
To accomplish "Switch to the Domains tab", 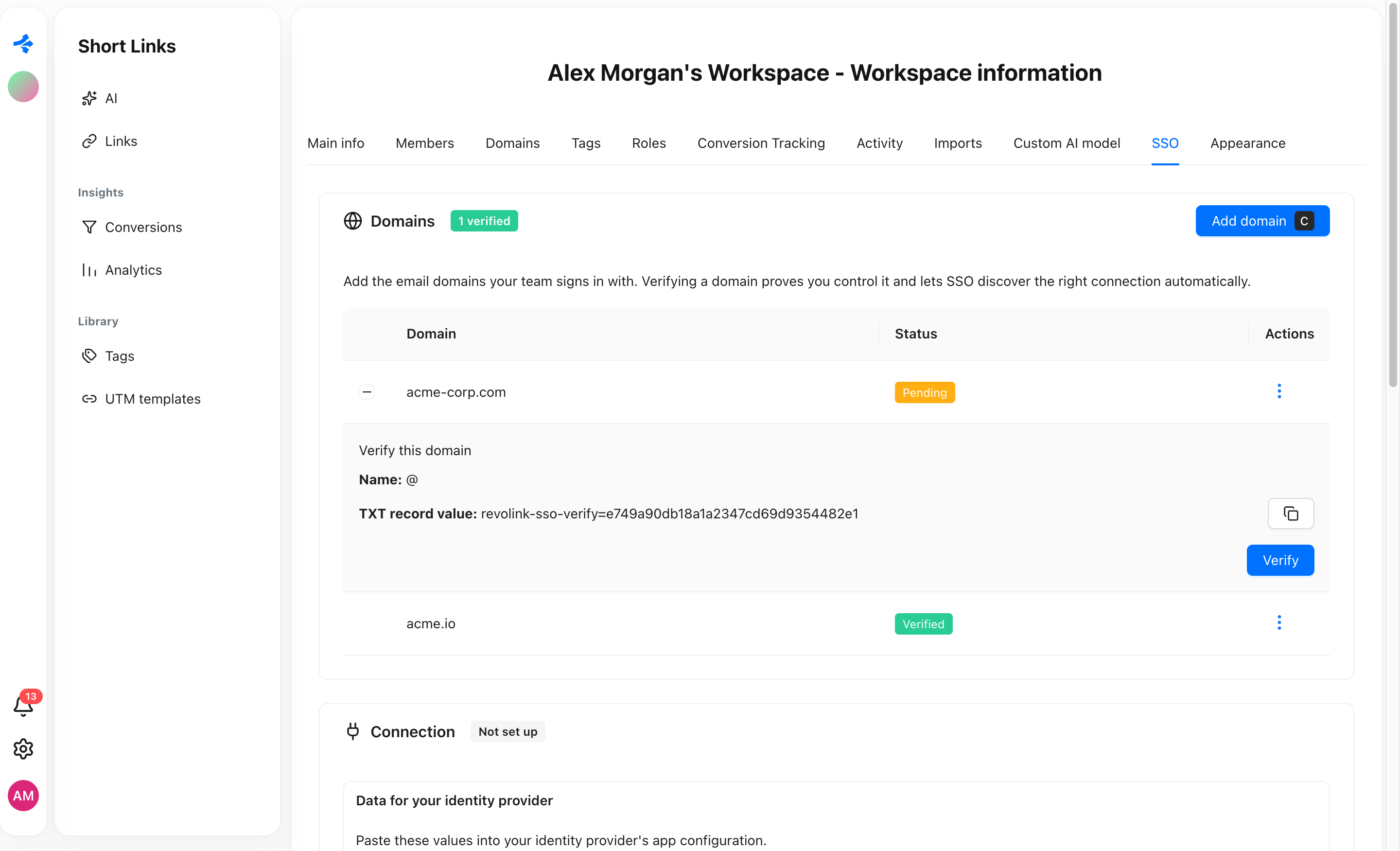I will [512, 143].
